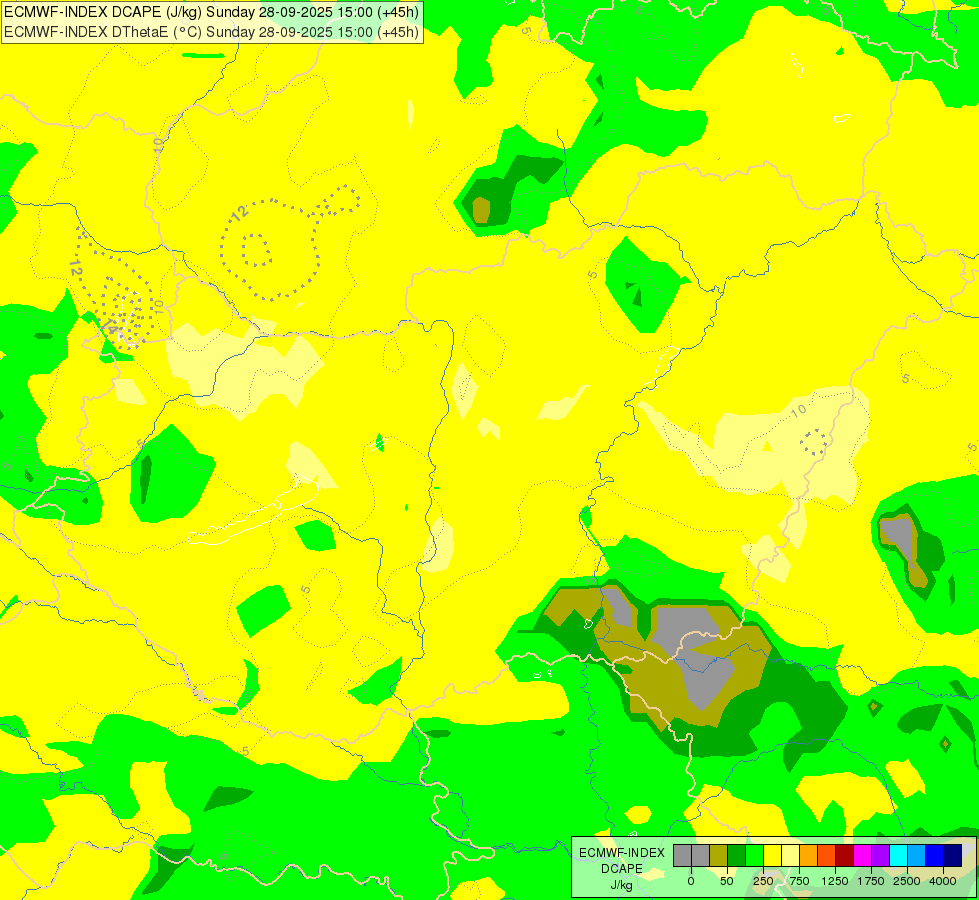Pick the bright green legend swatch
Screen dimensions: 979x900
point(754,855)
